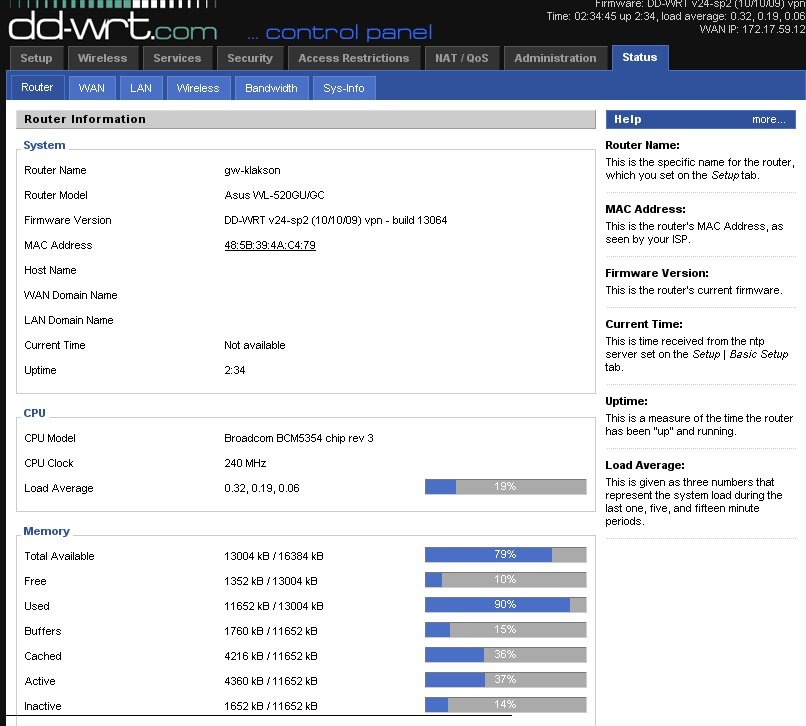Image resolution: width=806 pixels, height=726 pixels.
Task: Open the Access Restrictions tab
Action: tap(354, 58)
